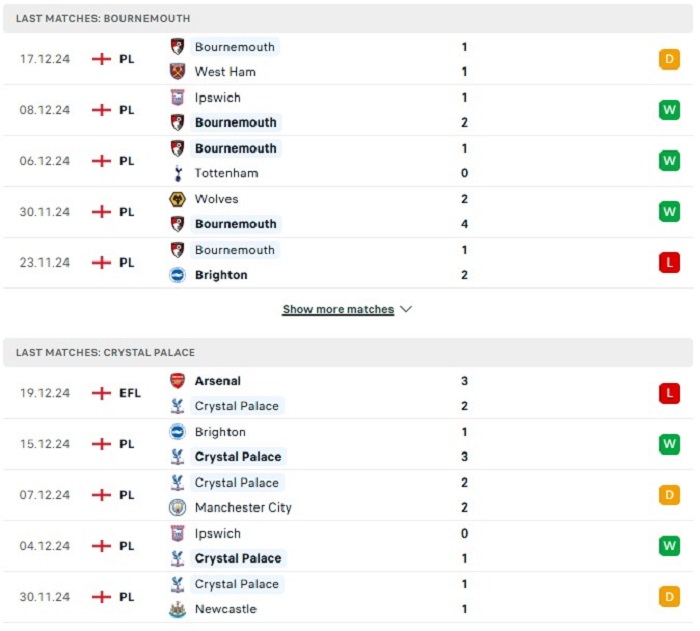This screenshot has height=631, width=700.
Task: Click the Ipswich crest in 08.12.24 match
Action: pos(177,97)
